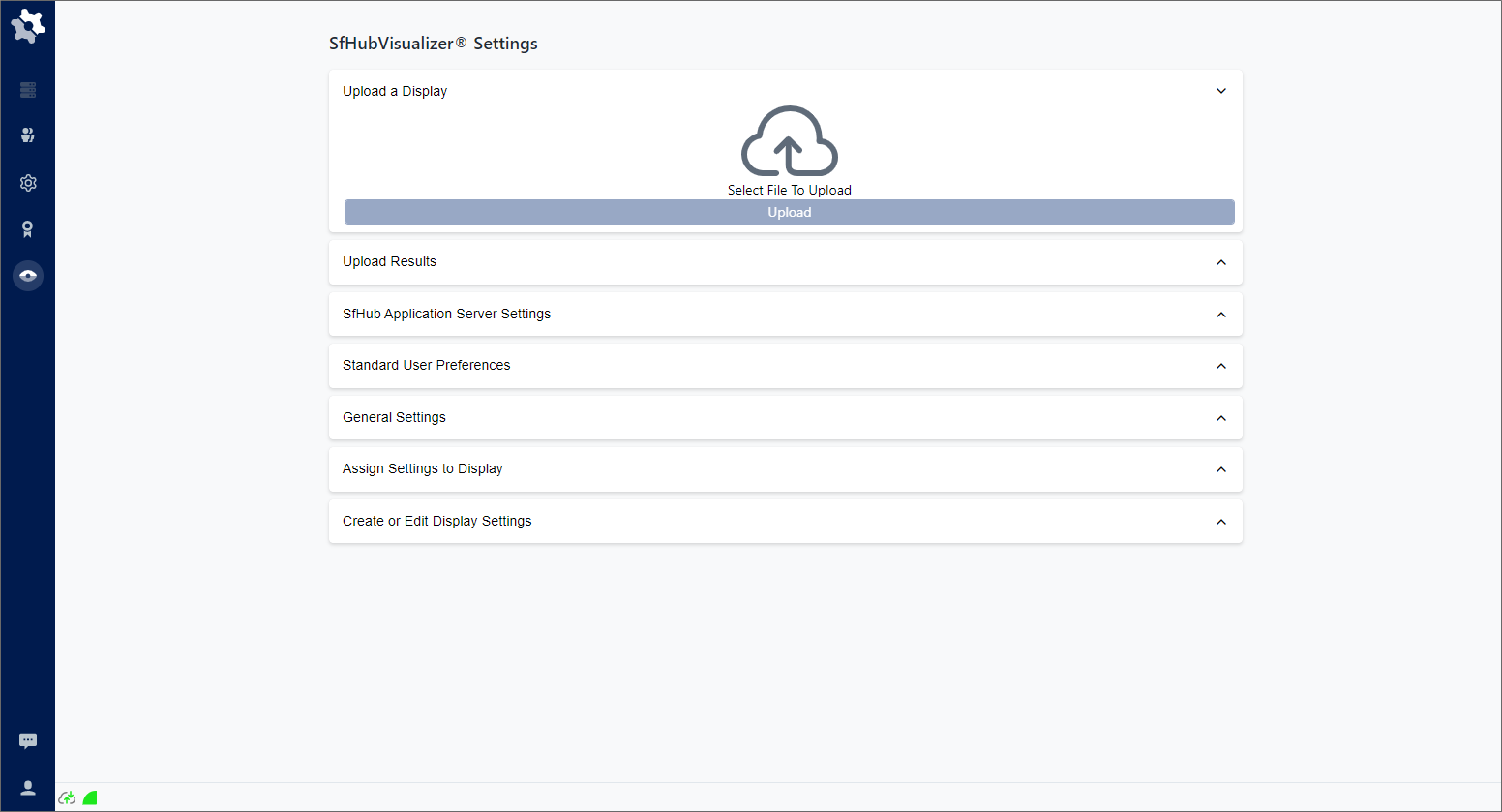Click the cloud upload icon to select file

pos(789,141)
